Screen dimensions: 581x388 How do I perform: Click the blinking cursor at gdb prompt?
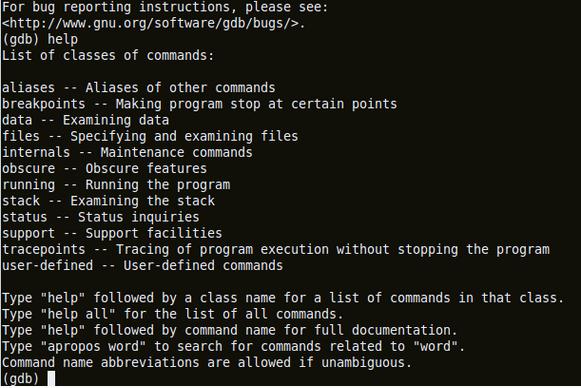[52, 379]
